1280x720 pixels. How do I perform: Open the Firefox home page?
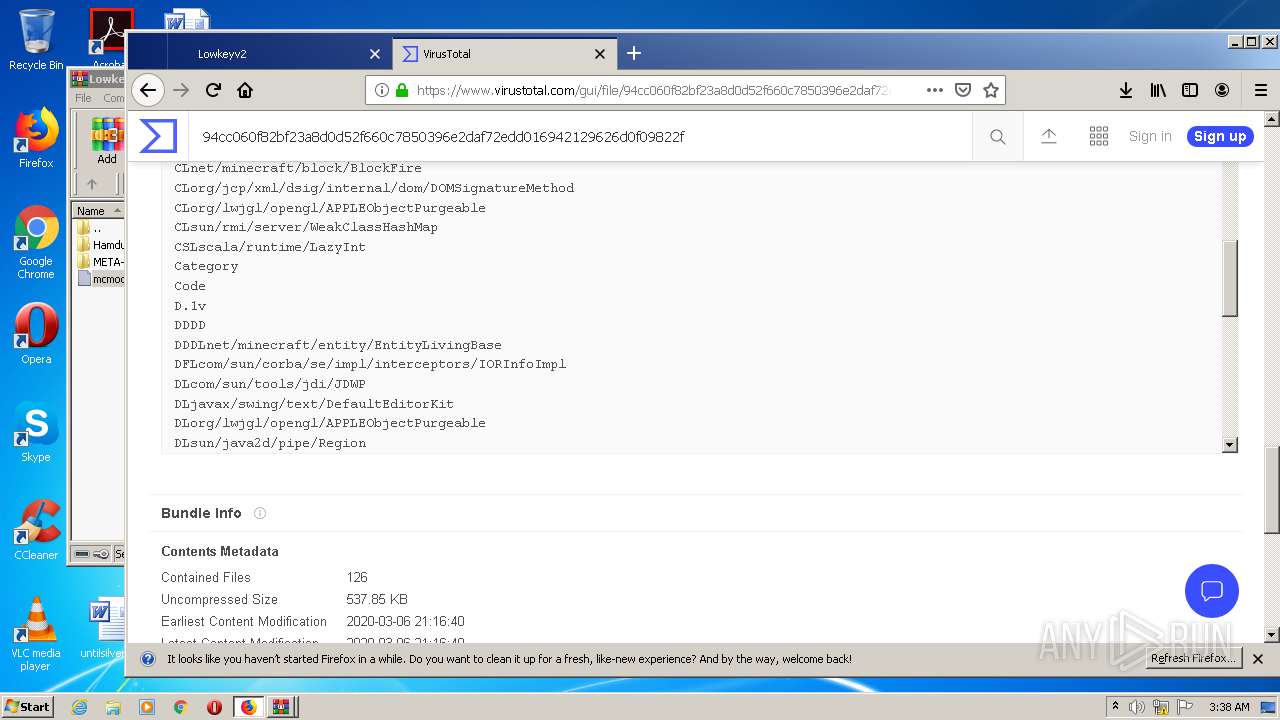click(x=245, y=90)
